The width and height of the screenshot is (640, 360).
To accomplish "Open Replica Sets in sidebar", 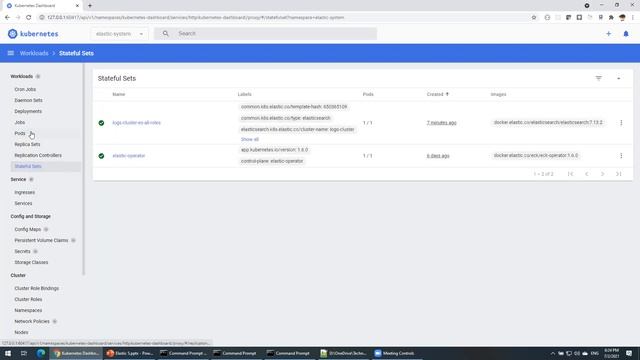I will pyautogui.click(x=27, y=144).
